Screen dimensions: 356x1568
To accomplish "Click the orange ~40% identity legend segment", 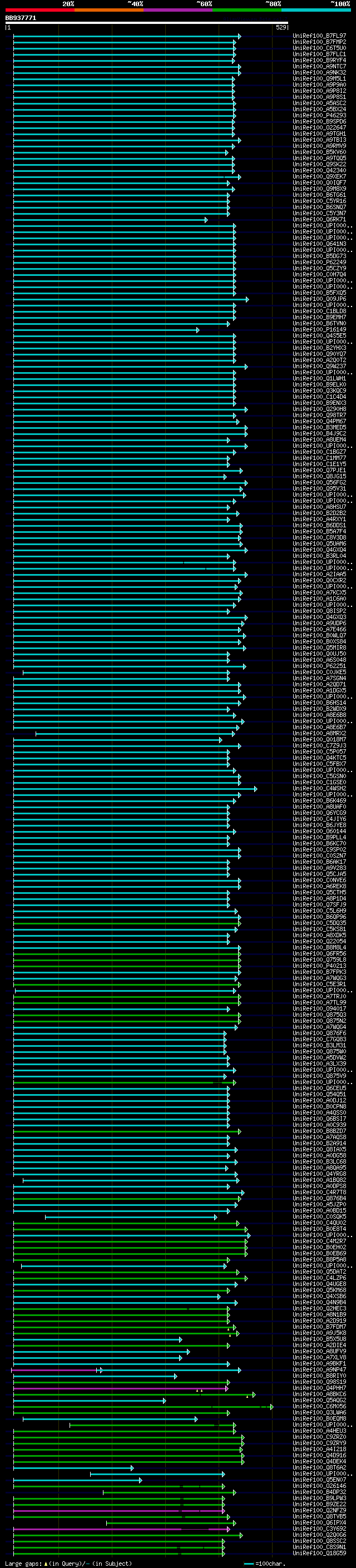I will tap(109, 10).
